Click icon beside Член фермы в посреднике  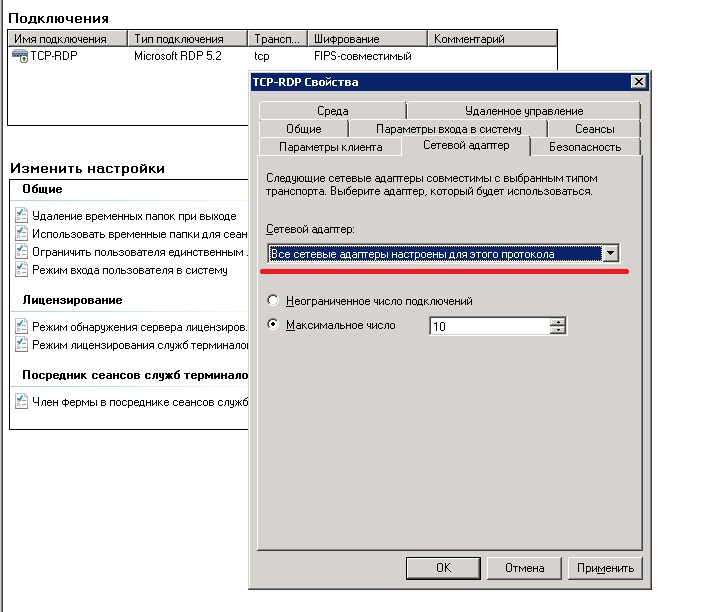[21, 401]
